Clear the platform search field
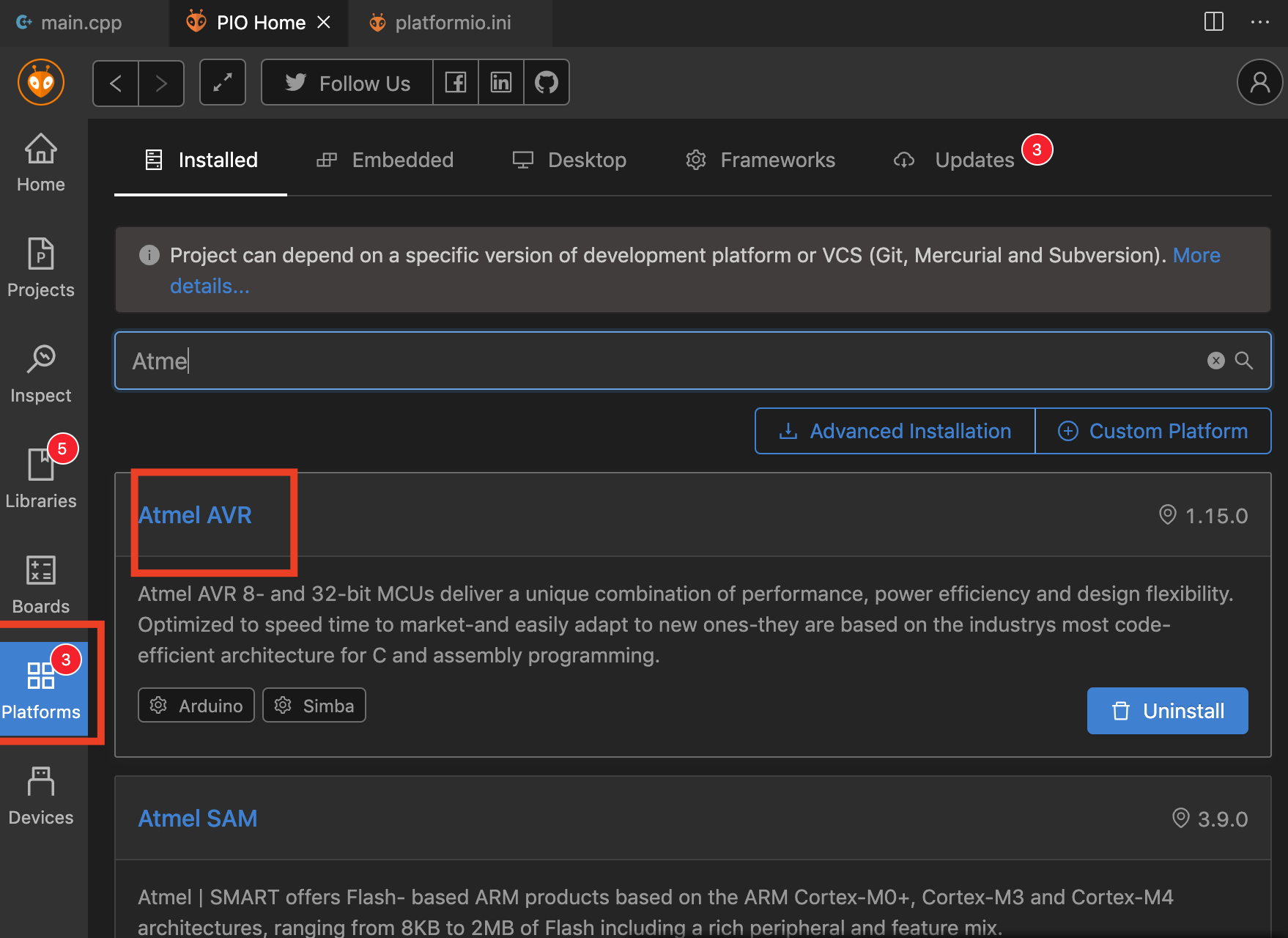The height and width of the screenshot is (938, 1288). (1215, 361)
